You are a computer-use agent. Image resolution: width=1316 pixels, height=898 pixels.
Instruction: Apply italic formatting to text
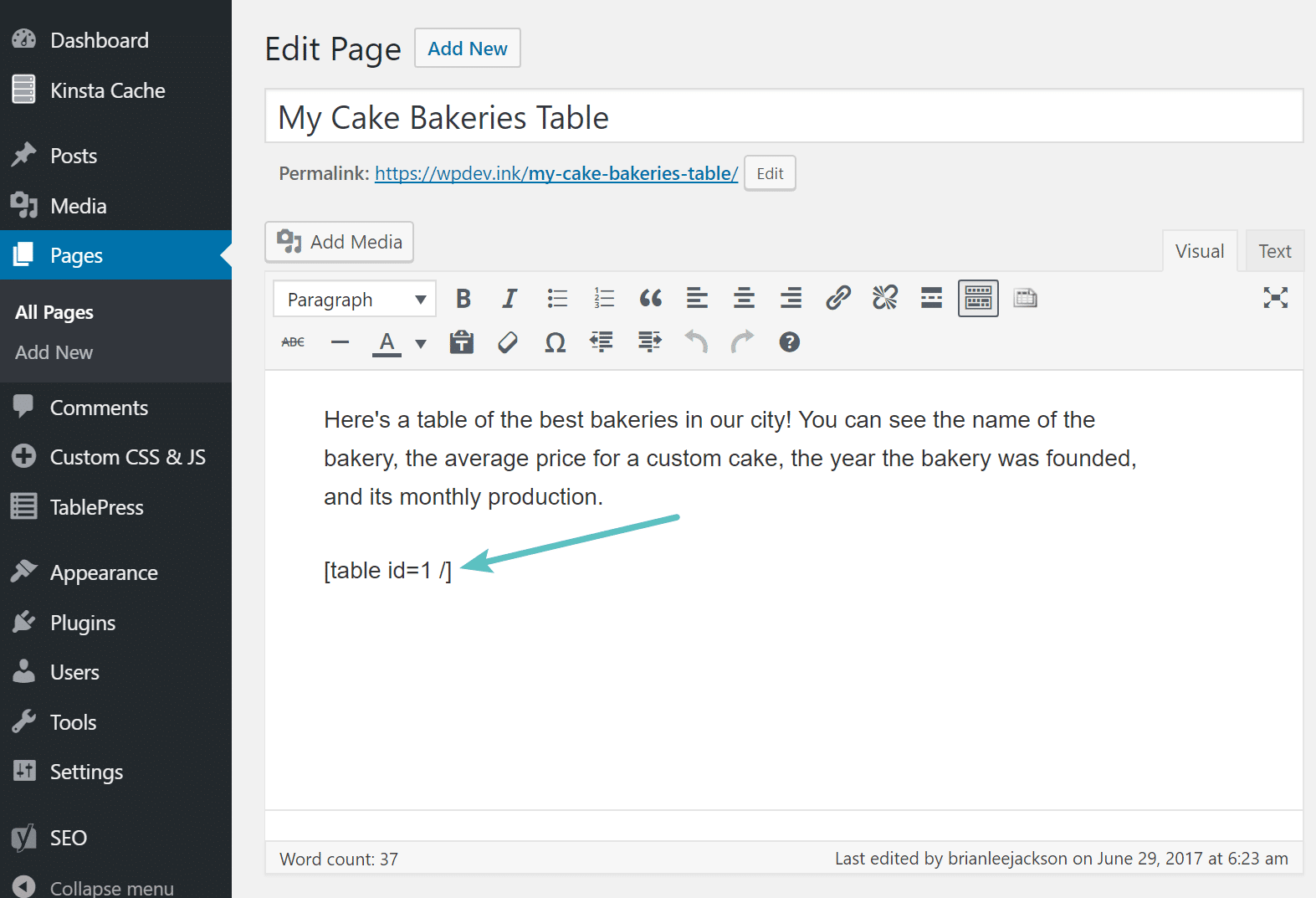click(x=509, y=299)
